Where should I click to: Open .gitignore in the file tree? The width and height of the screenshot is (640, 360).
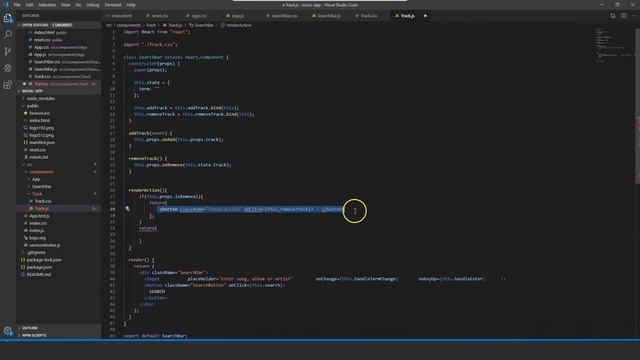pos(37,253)
